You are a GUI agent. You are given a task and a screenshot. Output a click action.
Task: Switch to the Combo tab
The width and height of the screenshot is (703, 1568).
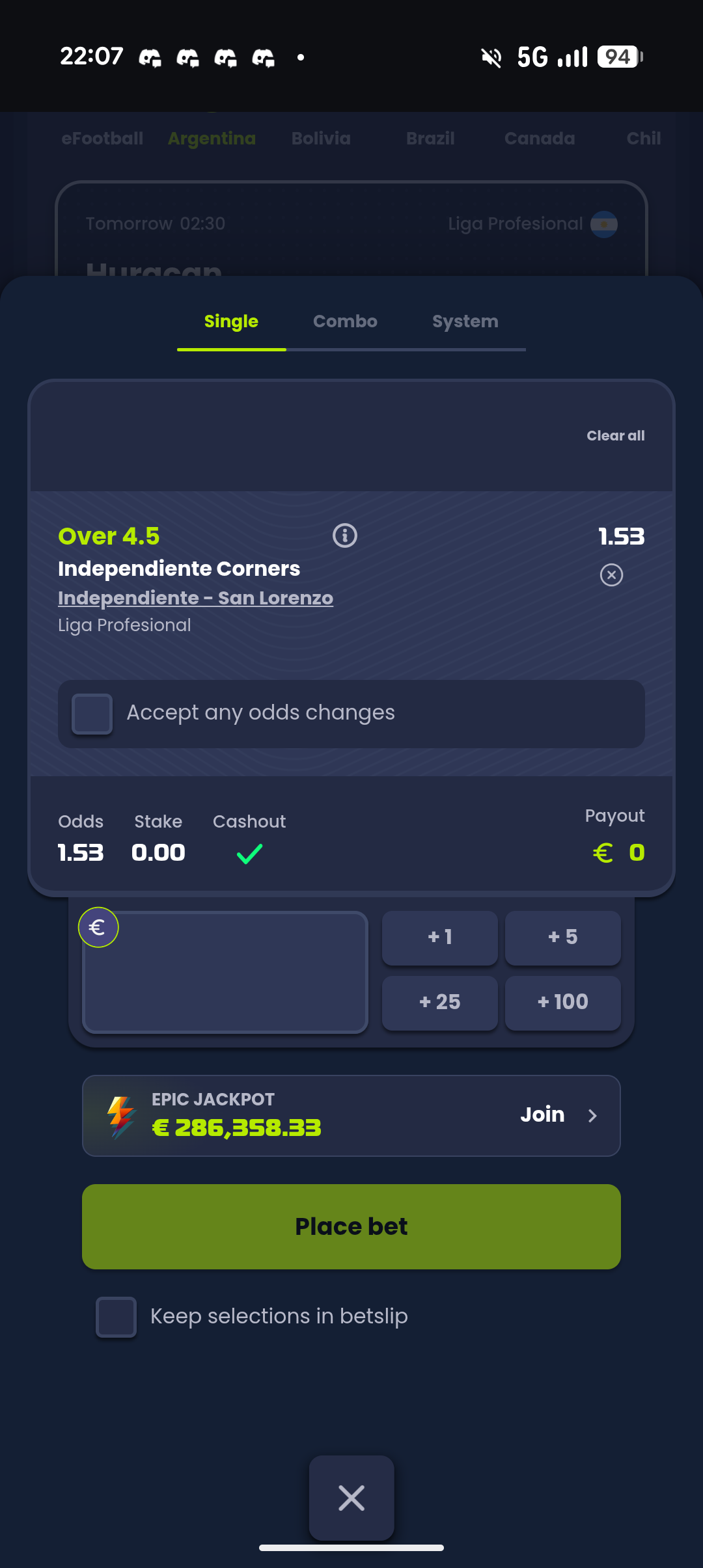345,321
